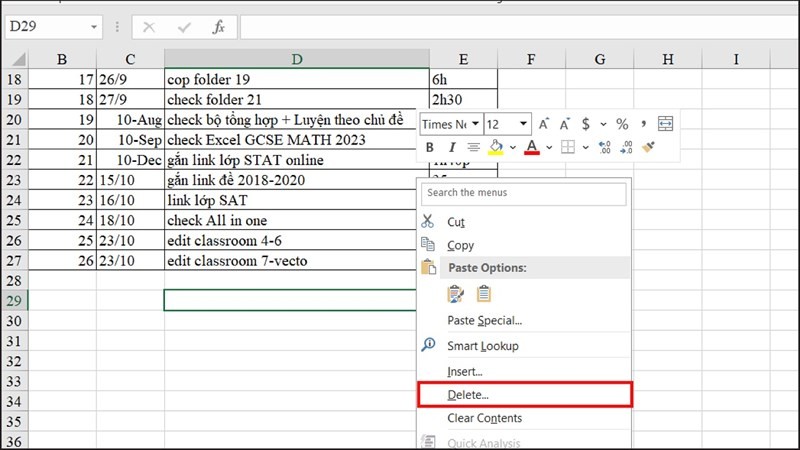
Task: Select Clear Contents in context menu
Action: [523, 418]
